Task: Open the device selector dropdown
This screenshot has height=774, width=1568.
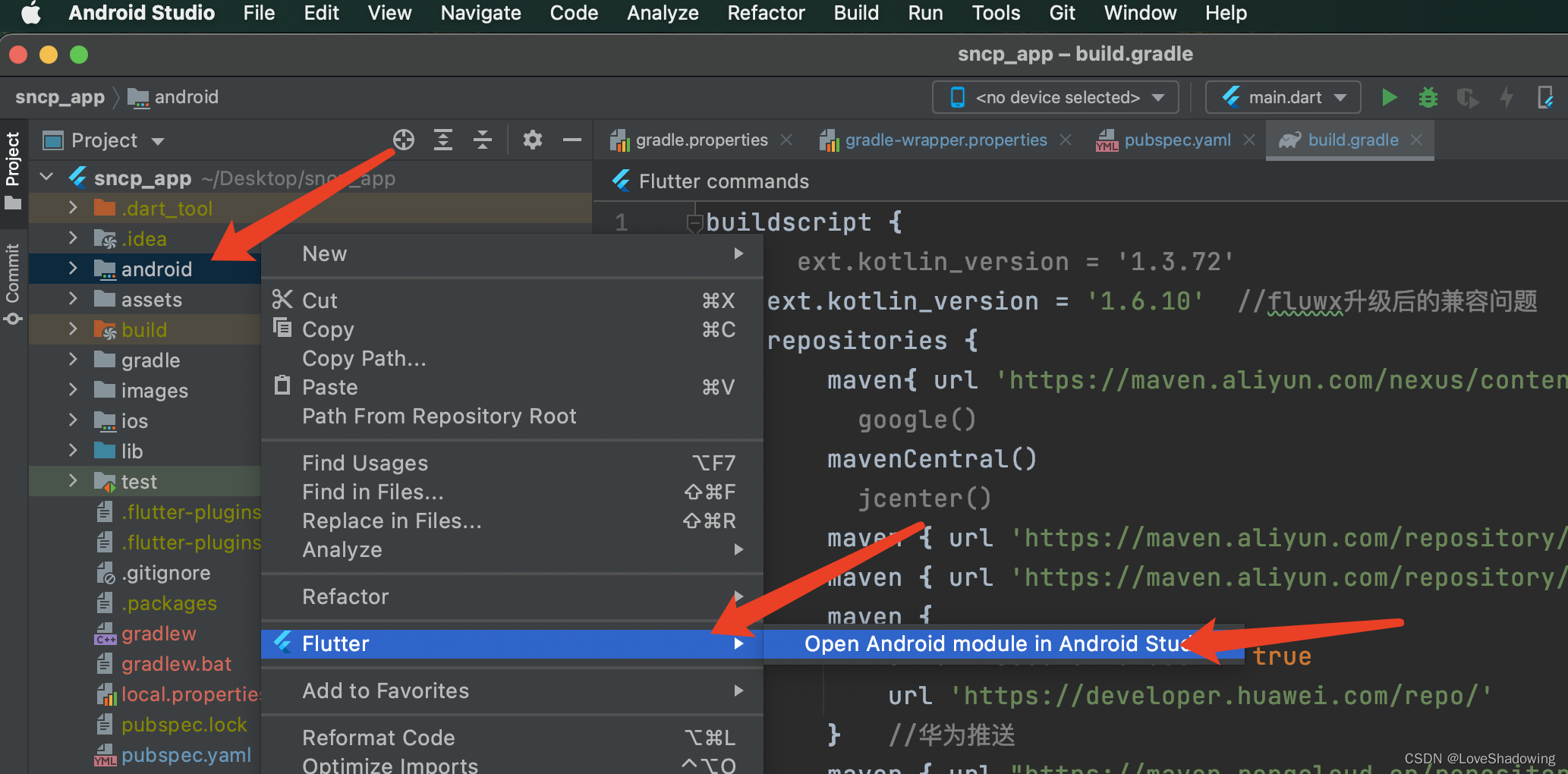Action: (1055, 97)
